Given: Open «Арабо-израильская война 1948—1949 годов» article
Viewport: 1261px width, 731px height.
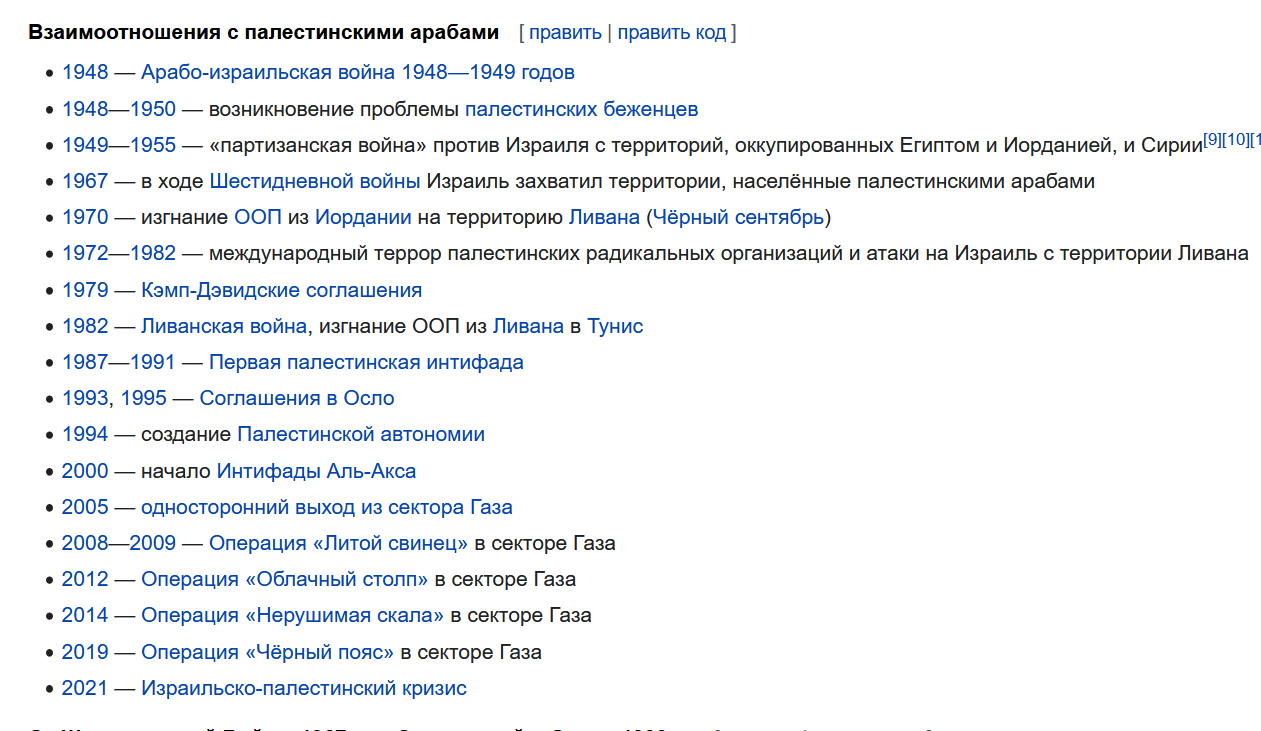Looking at the screenshot, I should pos(358,72).
